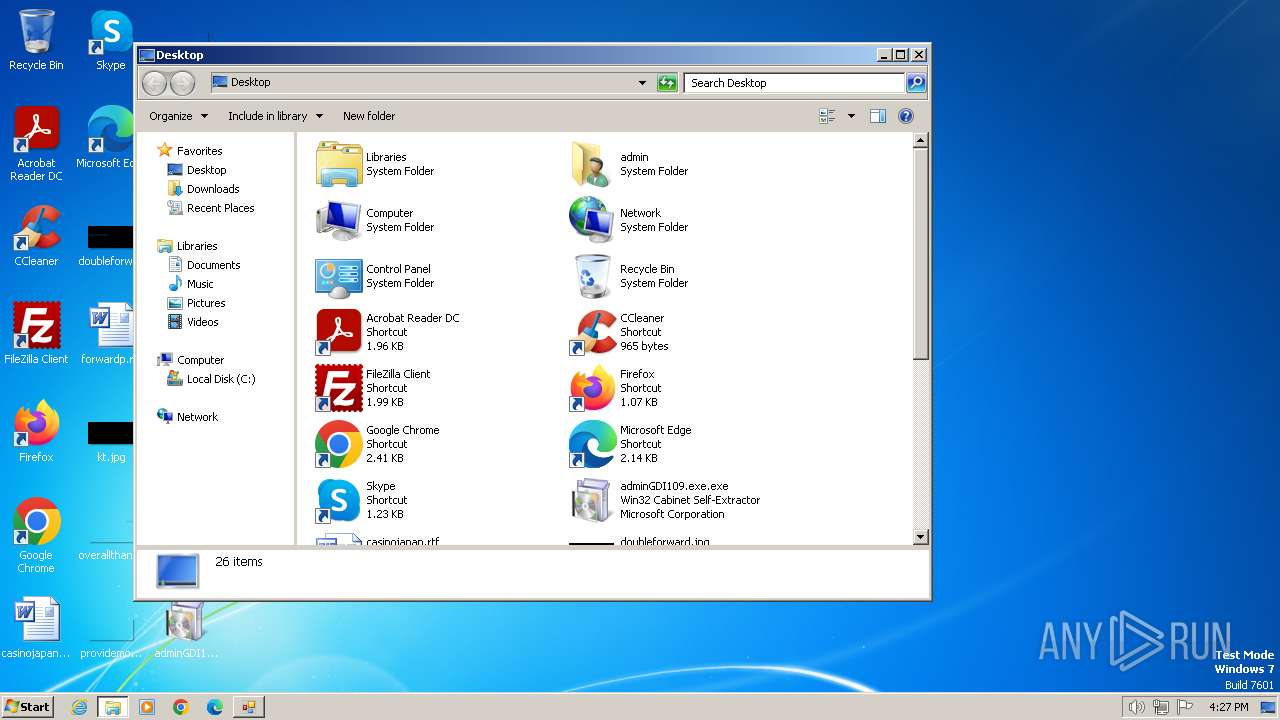Viewport: 1280px width, 720px height.
Task: Select Recent Places under Favorites
Action: tap(220, 208)
